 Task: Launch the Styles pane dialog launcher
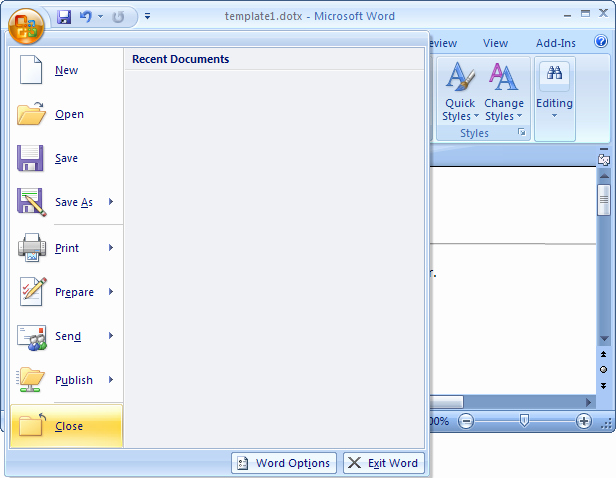tap(521, 132)
